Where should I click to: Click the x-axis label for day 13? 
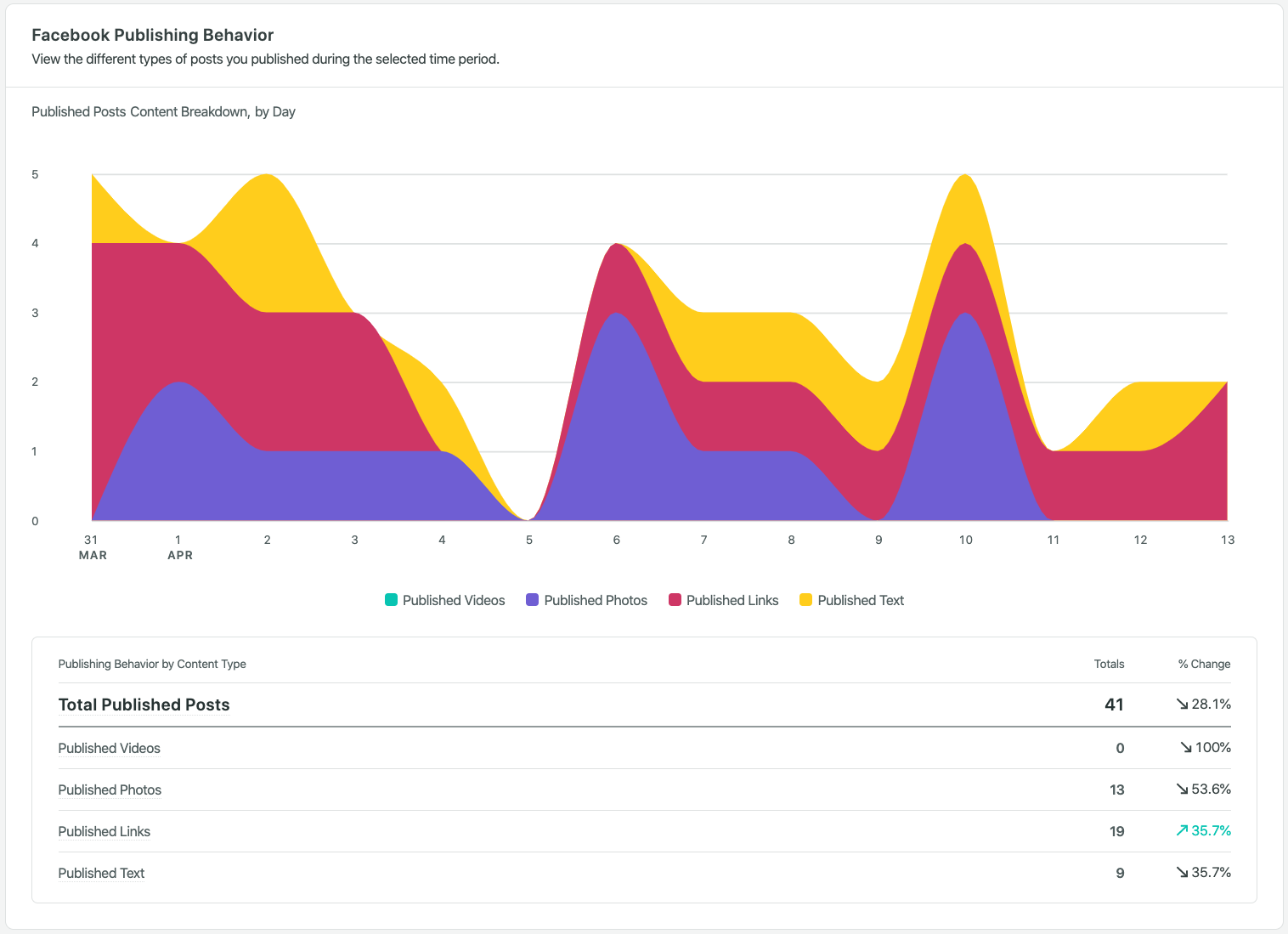click(x=1228, y=540)
